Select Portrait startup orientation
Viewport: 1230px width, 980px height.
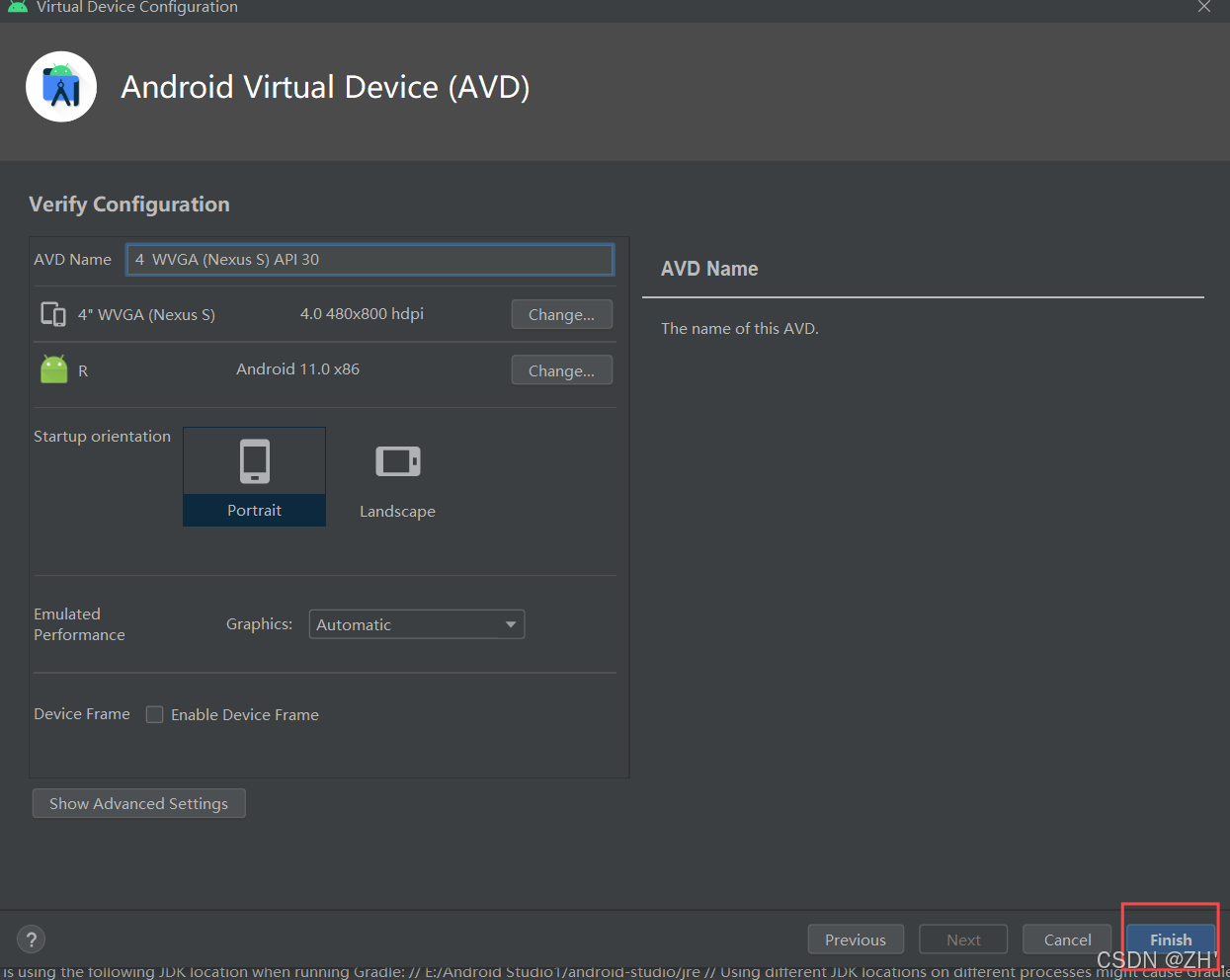point(254,476)
